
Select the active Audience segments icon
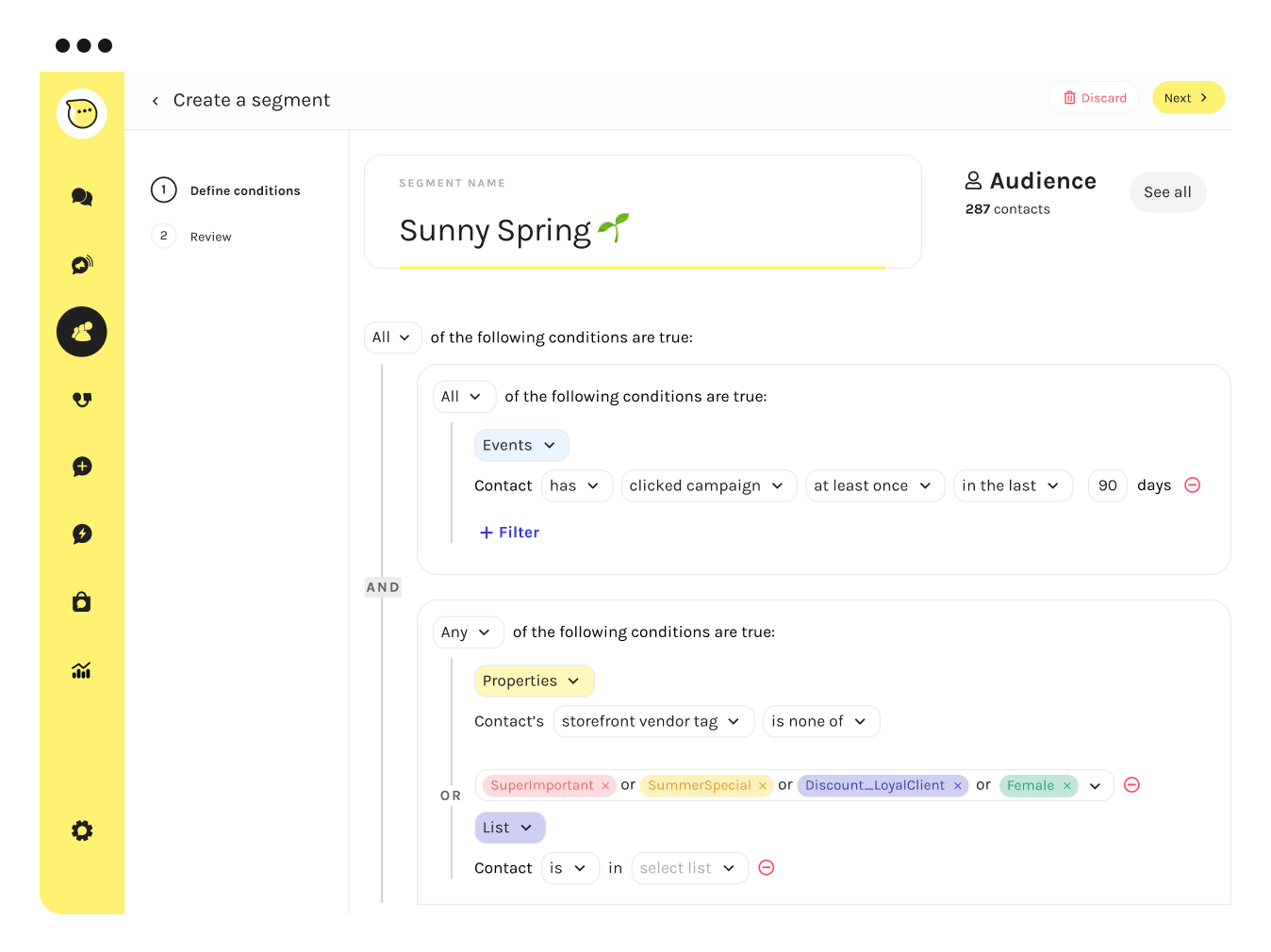[82, 332]
